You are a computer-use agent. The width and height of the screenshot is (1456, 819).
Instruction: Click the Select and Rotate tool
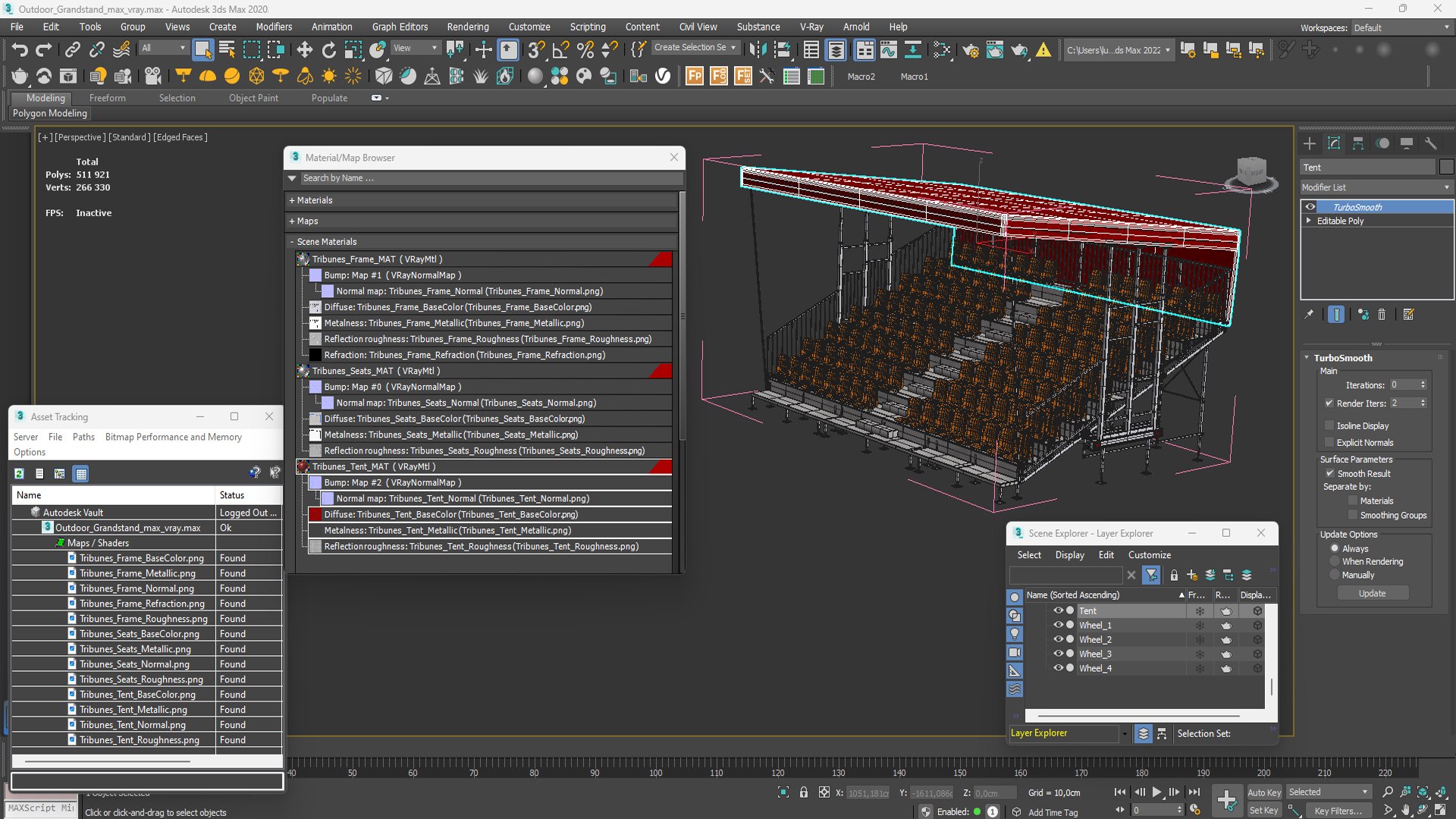point(328,50)
